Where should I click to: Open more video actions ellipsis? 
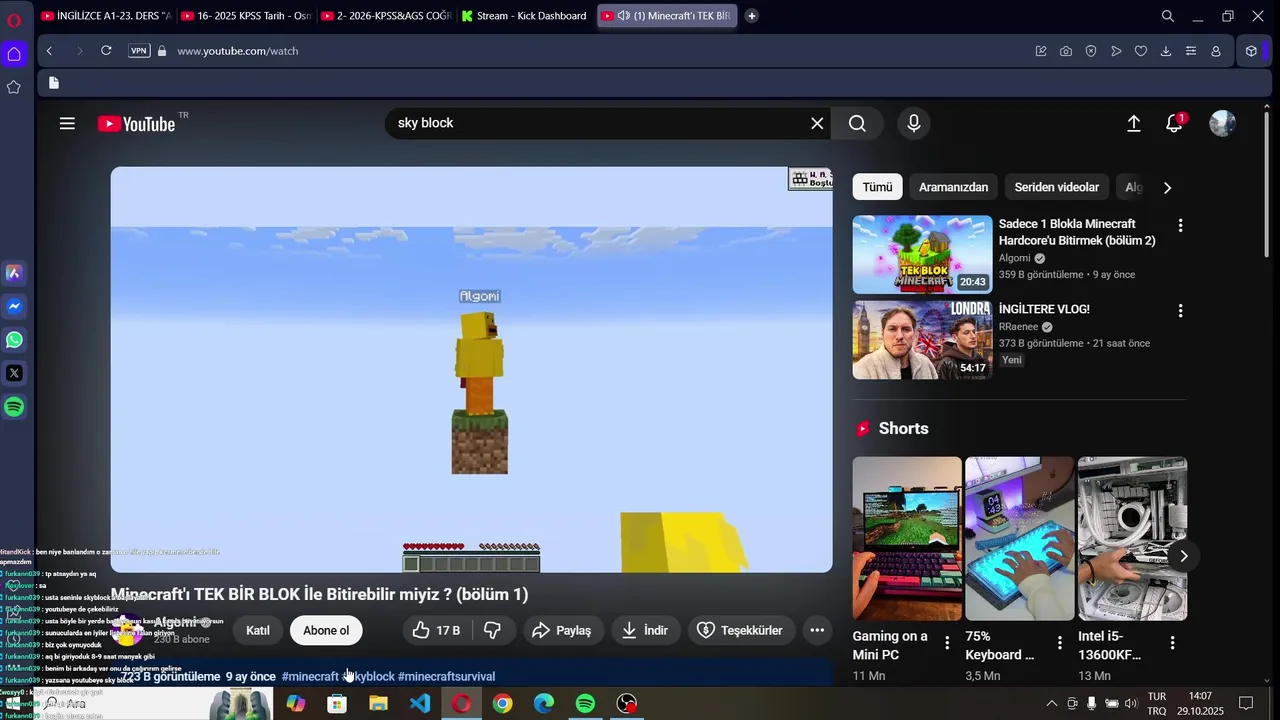point(817,630)
